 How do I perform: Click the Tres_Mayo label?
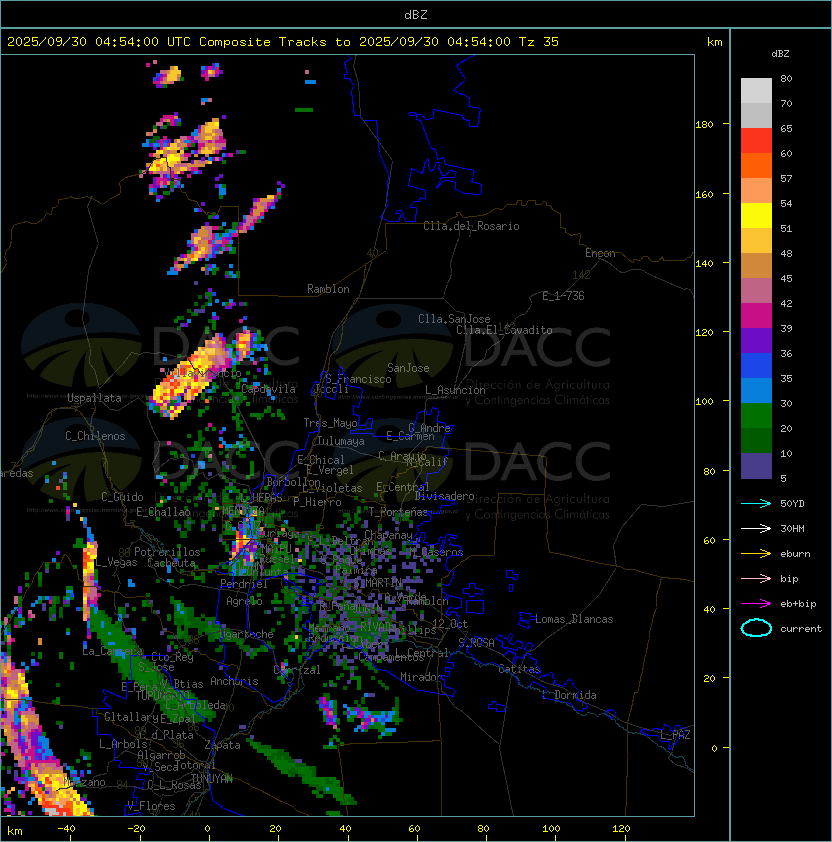(330, 423)
